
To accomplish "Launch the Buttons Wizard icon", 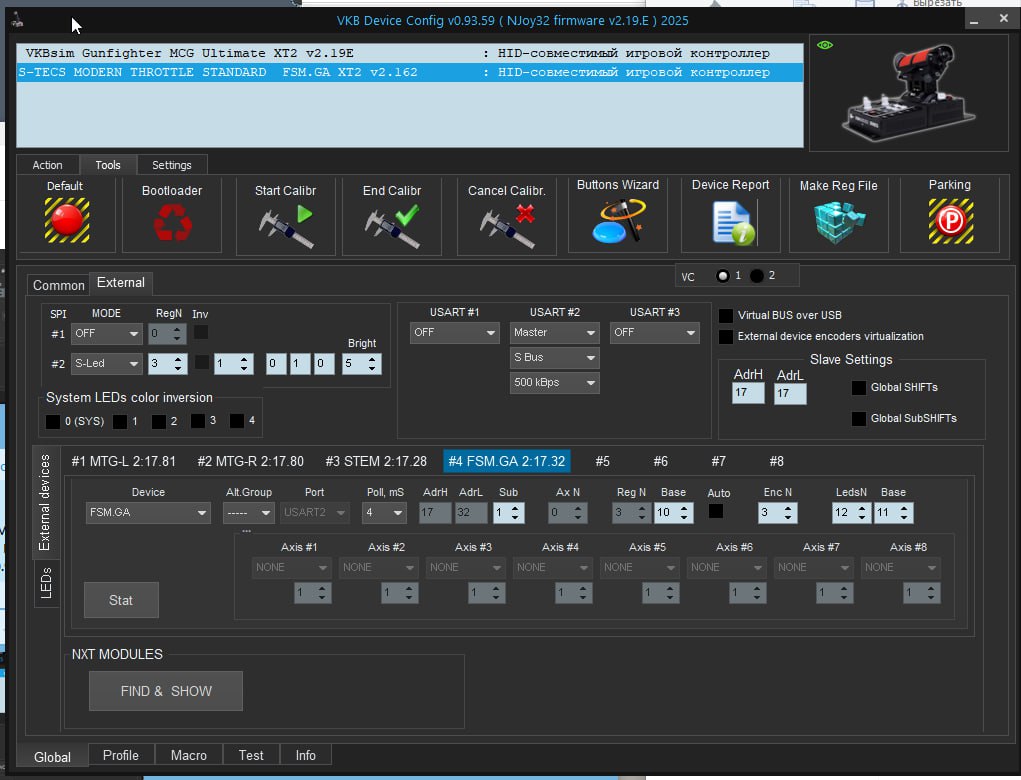I will pyautogui.click(x=617, y=221).
